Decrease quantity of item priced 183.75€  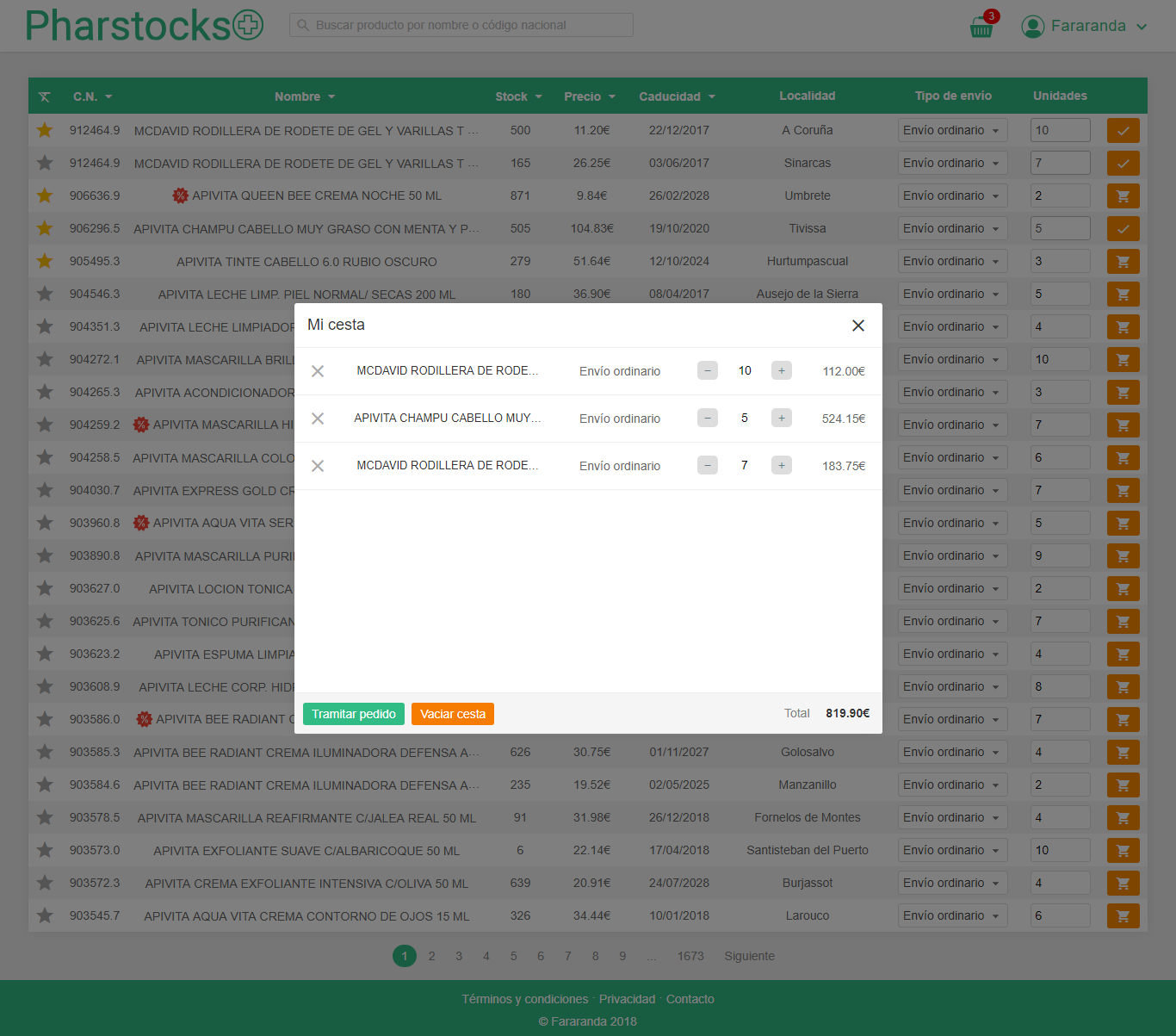[708, 466]
